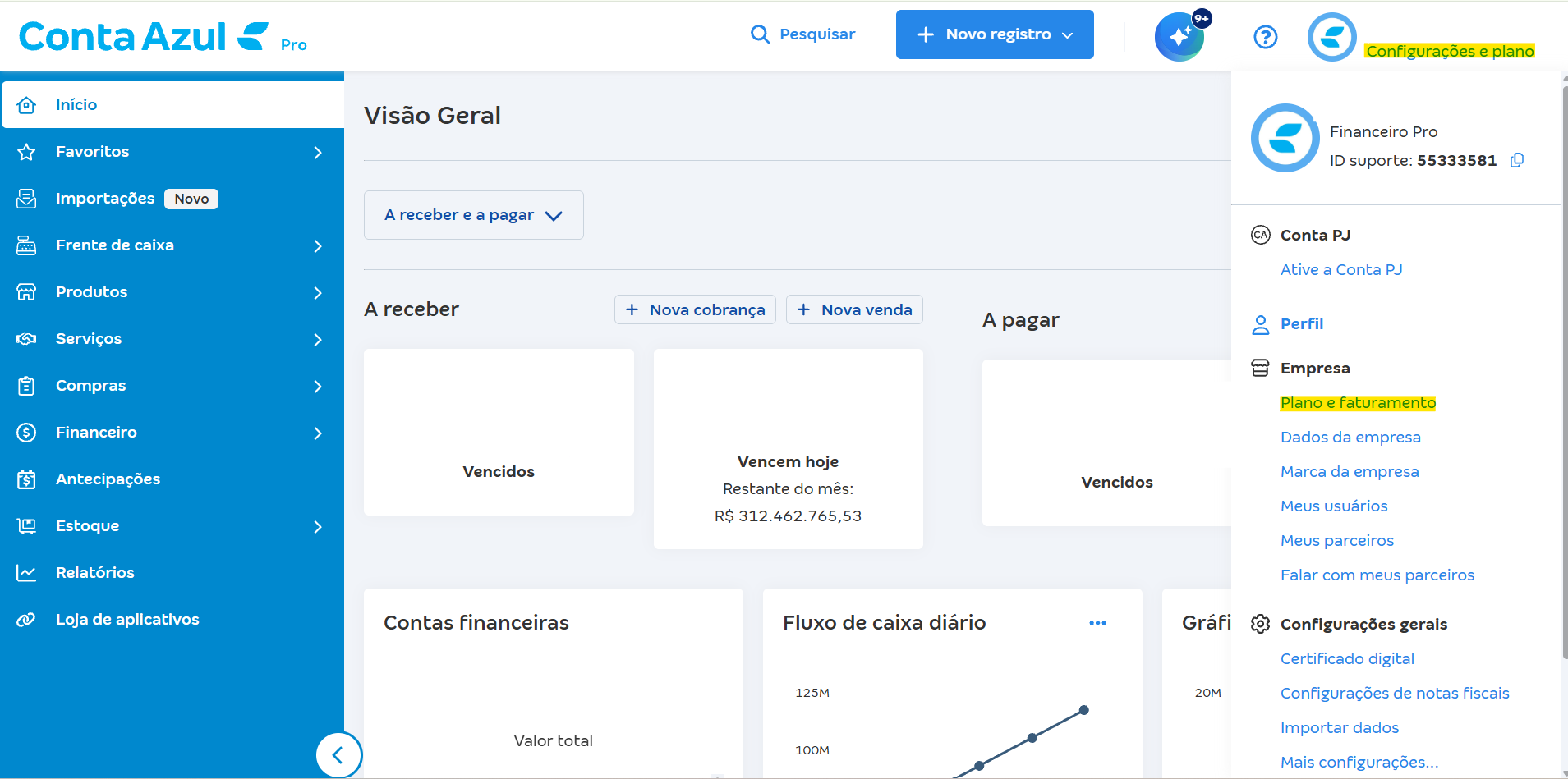Open Importar dados link
The image size is (1568, 779).
[1340, 728]
